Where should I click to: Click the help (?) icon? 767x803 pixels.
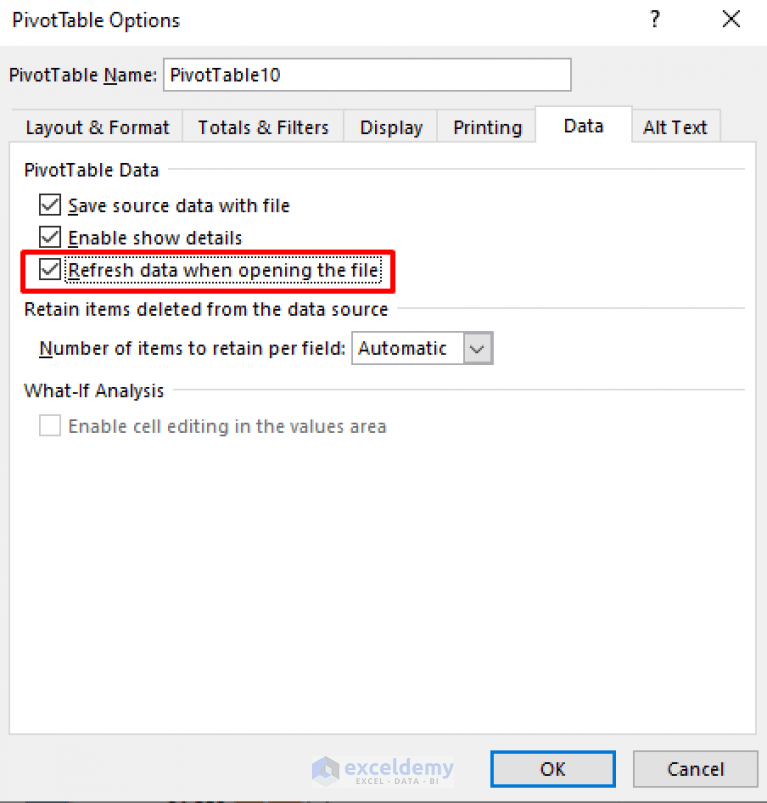click(654, 19)
